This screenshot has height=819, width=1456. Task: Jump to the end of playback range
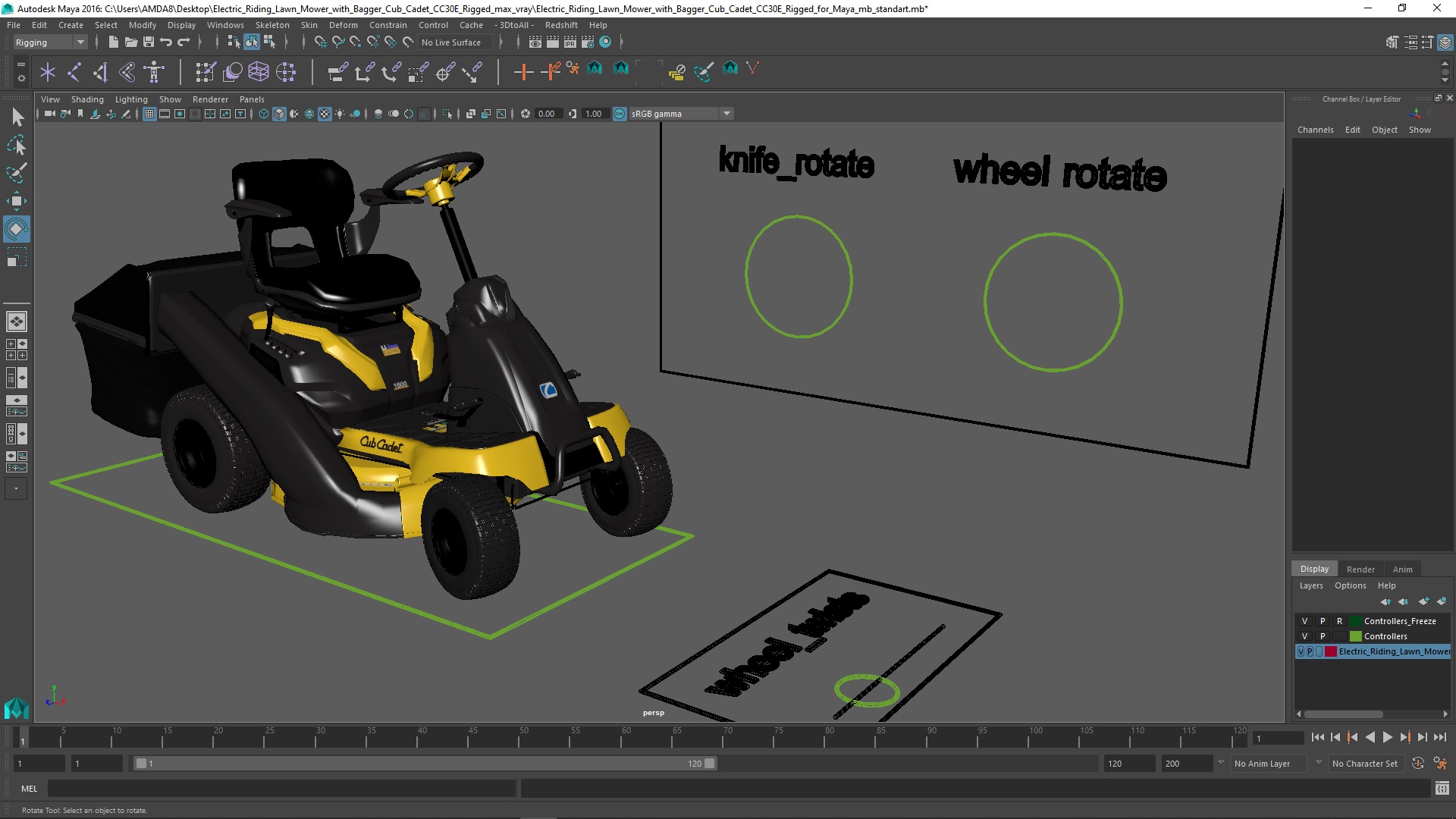point(1440,737)
